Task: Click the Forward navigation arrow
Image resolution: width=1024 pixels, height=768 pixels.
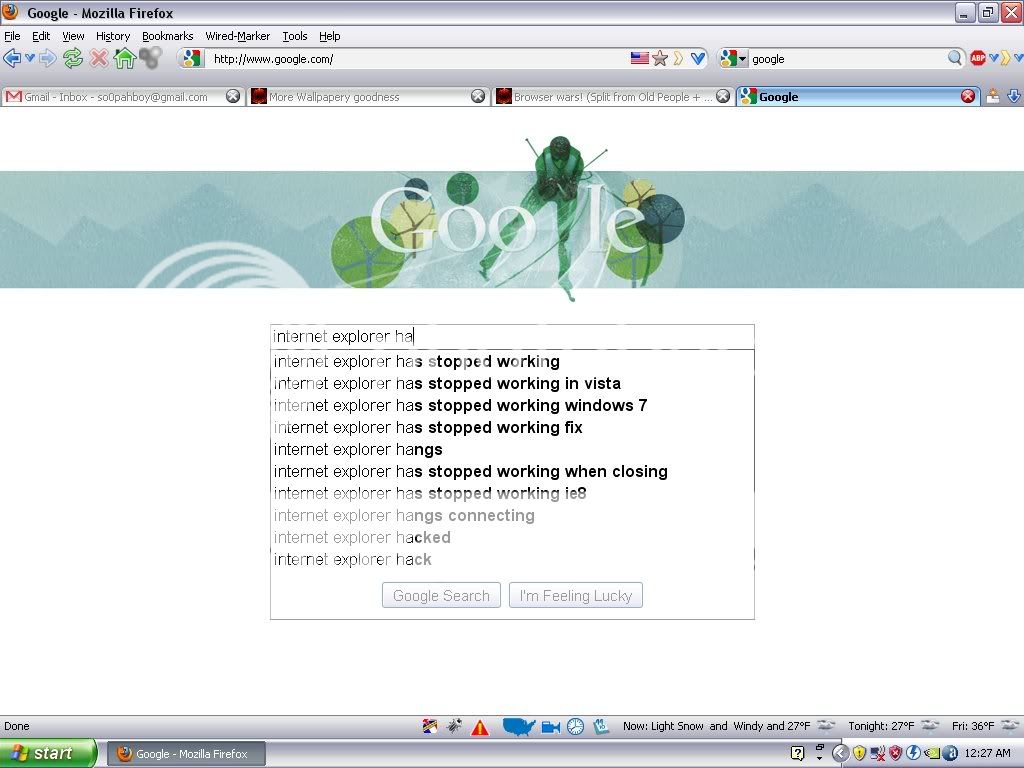Action: 48,59
